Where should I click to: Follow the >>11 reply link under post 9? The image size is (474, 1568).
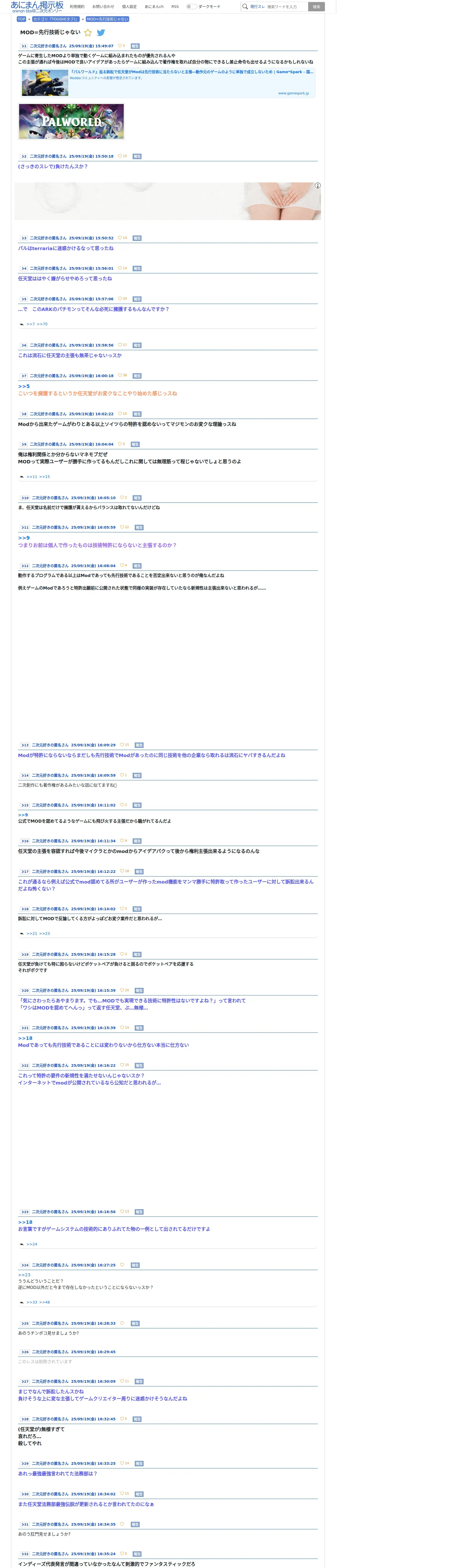[32, 477]
